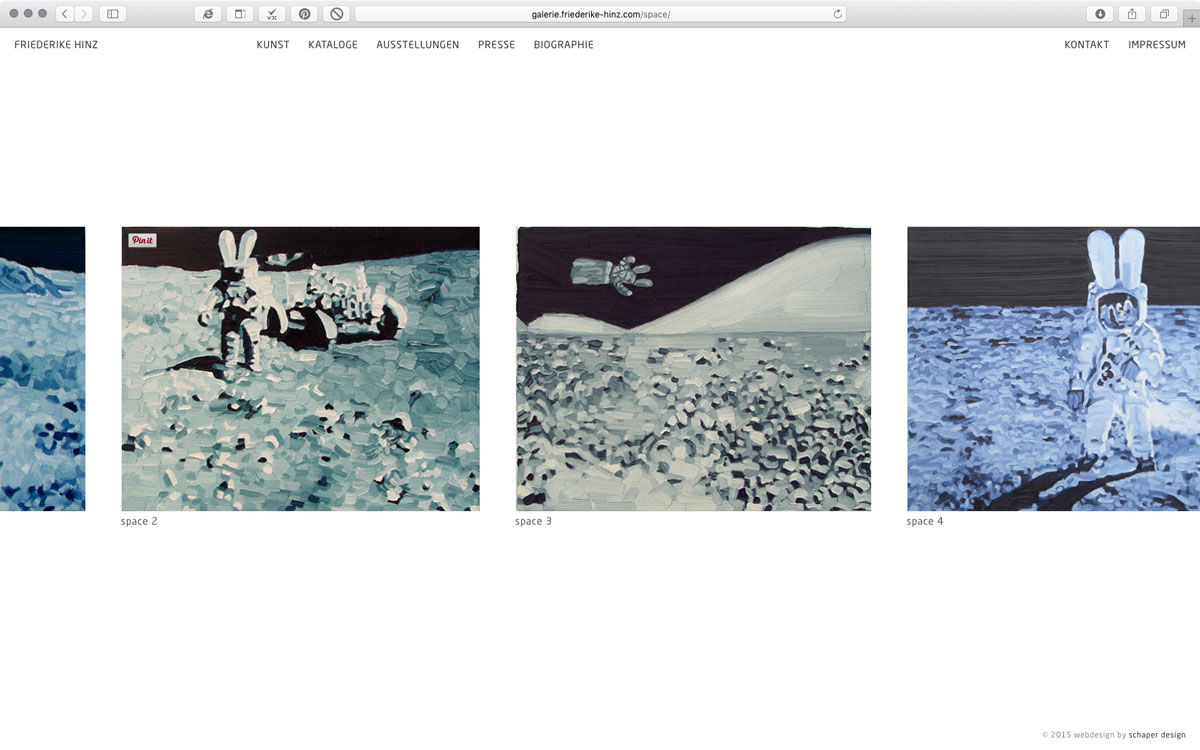
Task: Open the IMPRESSUM link
Action: point(1156,45)
